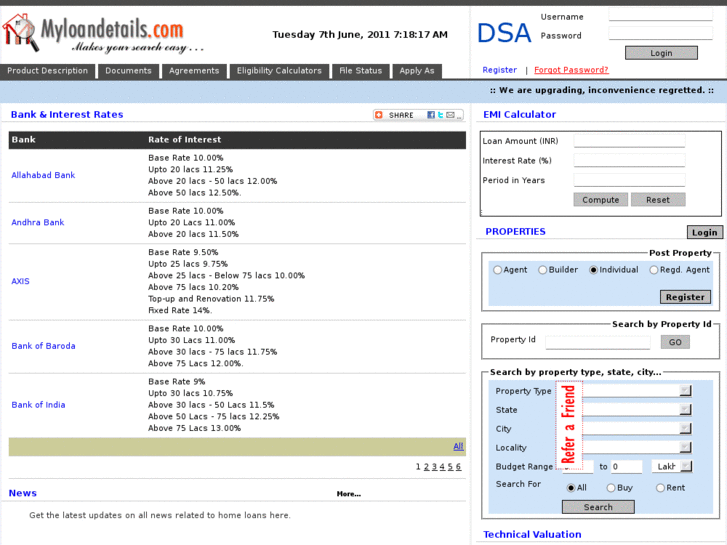Click the Post Property Register button

tap(685, 297)
